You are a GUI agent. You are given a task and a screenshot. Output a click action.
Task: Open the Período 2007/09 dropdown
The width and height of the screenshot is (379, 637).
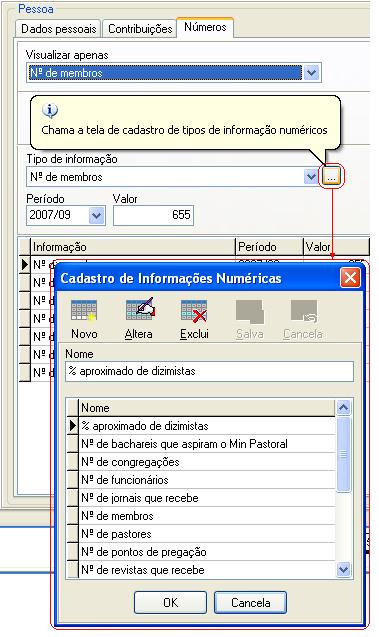pos(96,215)
